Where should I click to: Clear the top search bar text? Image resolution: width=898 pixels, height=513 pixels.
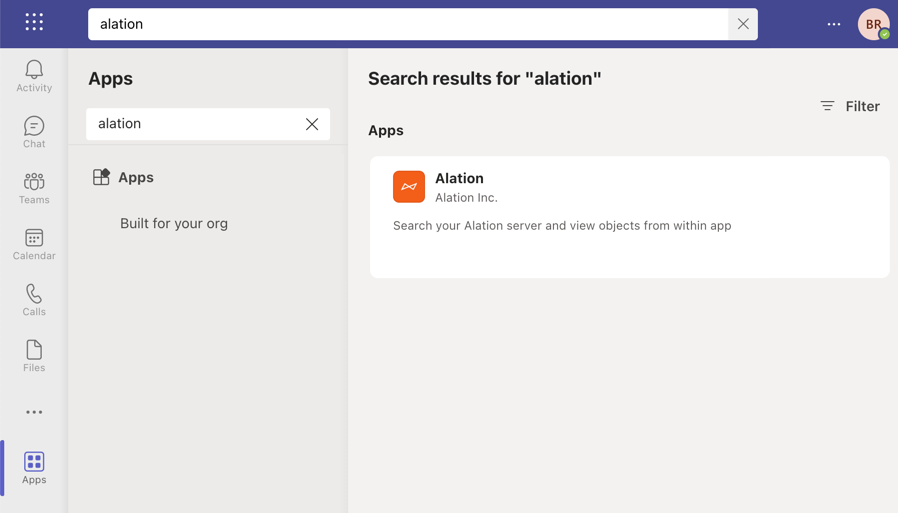tap(743, 24)
